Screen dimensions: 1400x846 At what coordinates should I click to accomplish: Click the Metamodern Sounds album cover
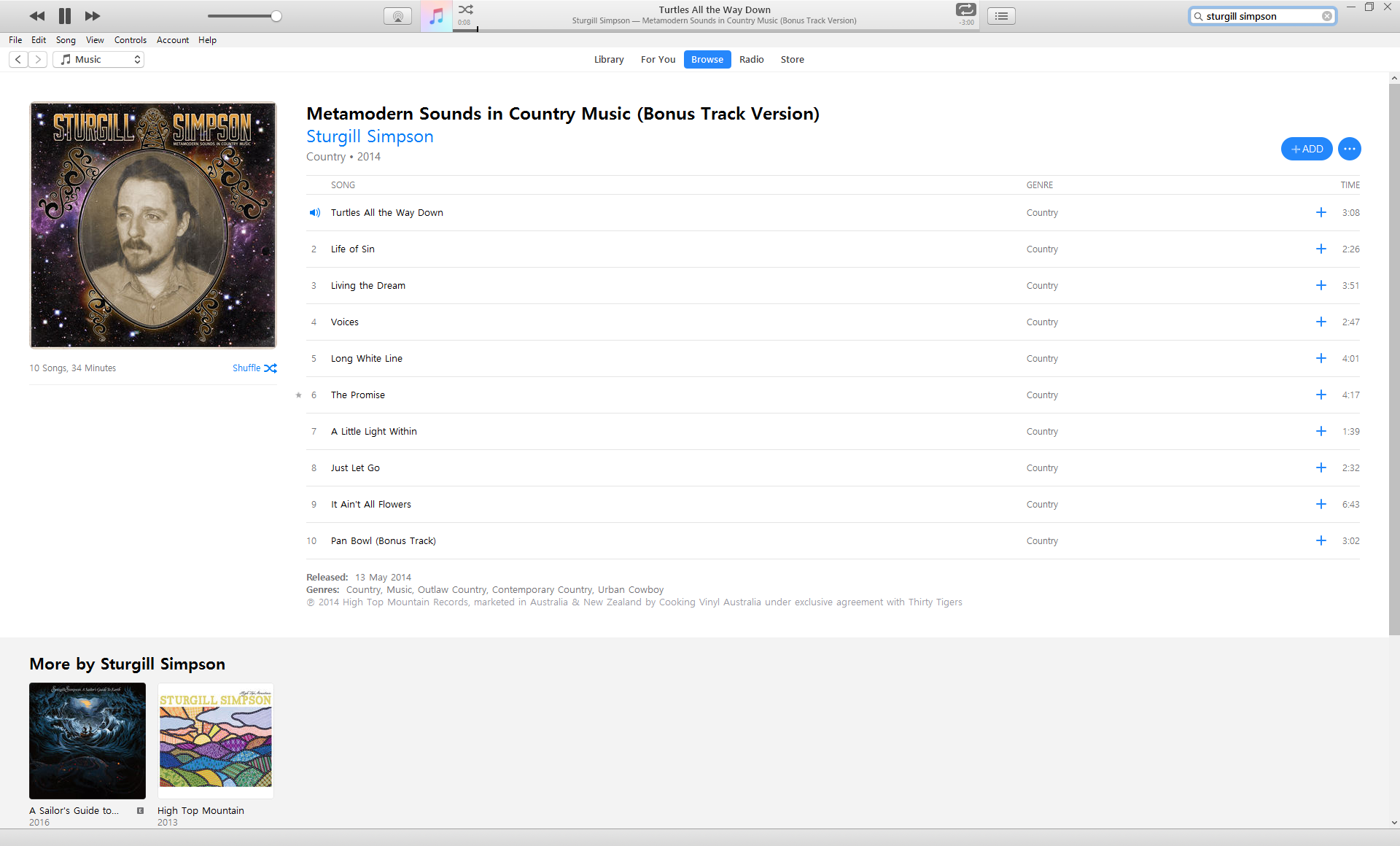click(153, 225)
